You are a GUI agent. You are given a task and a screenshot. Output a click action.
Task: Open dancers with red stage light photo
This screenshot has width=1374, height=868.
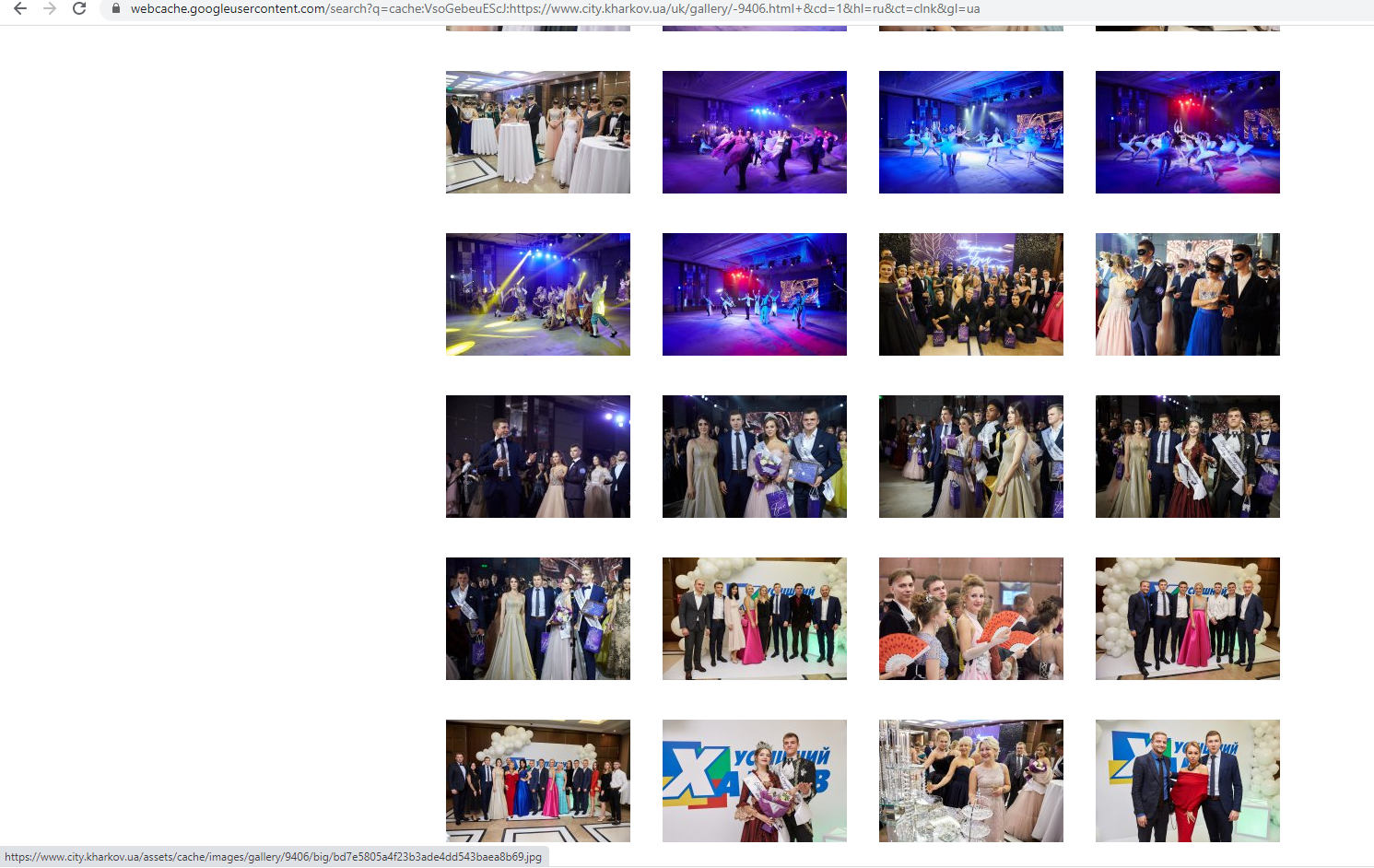pos(1187,132)
